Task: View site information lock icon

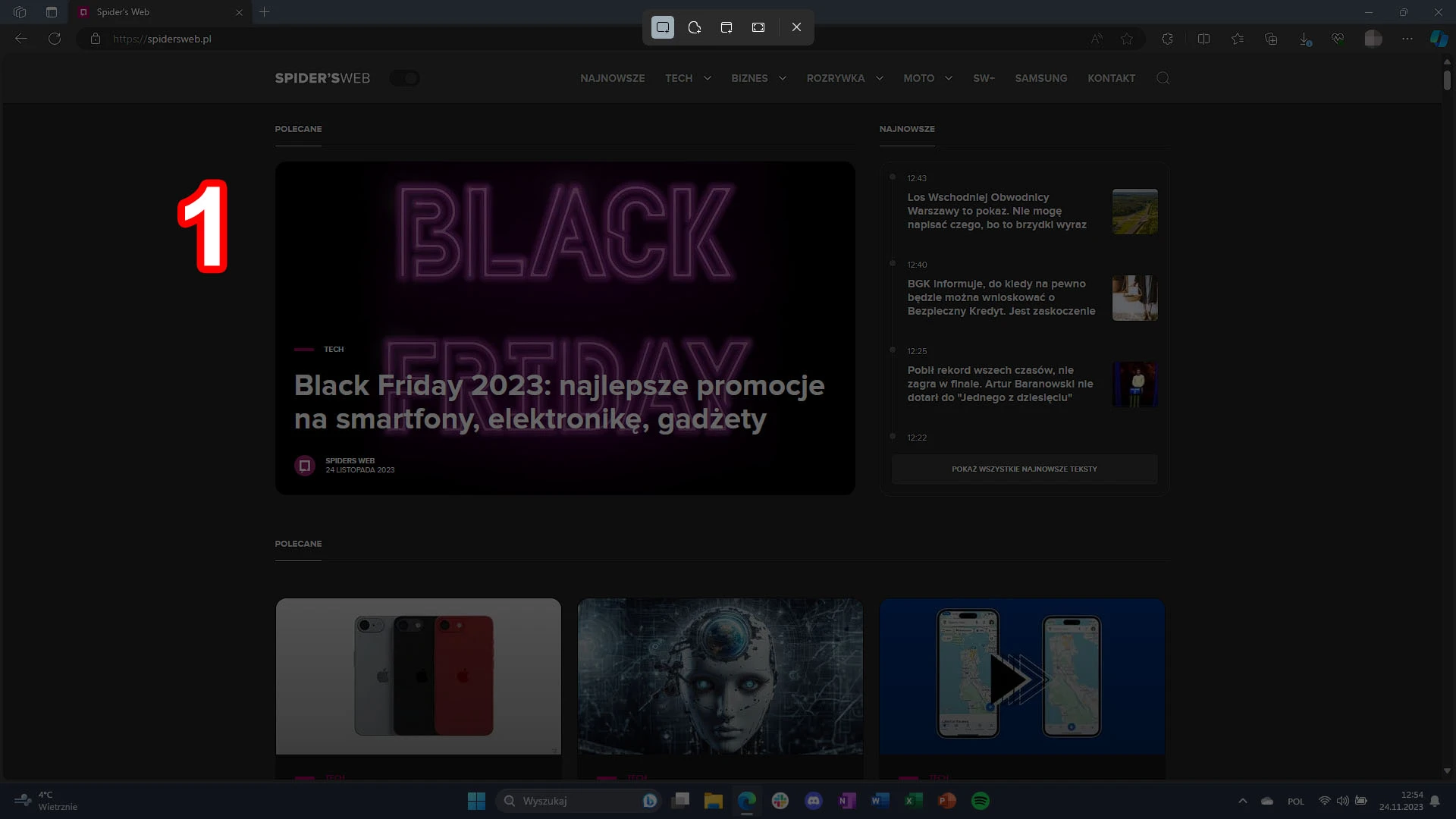Action: [96, 39]
